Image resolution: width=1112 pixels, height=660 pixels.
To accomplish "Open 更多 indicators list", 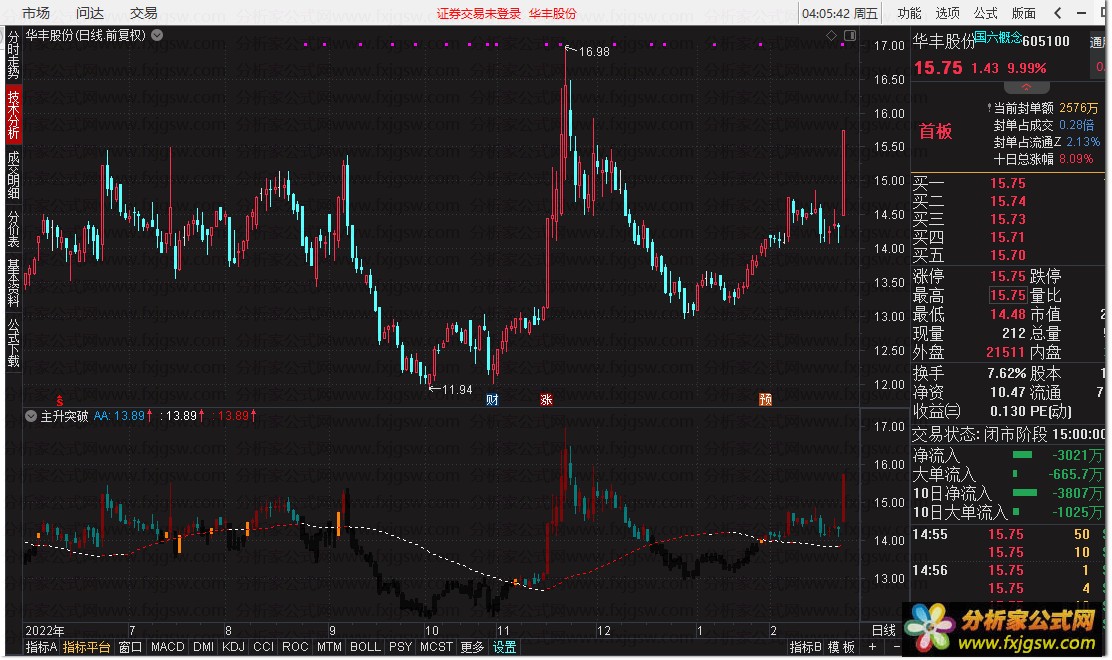I will pyautogui.click(x=472, y=647).
